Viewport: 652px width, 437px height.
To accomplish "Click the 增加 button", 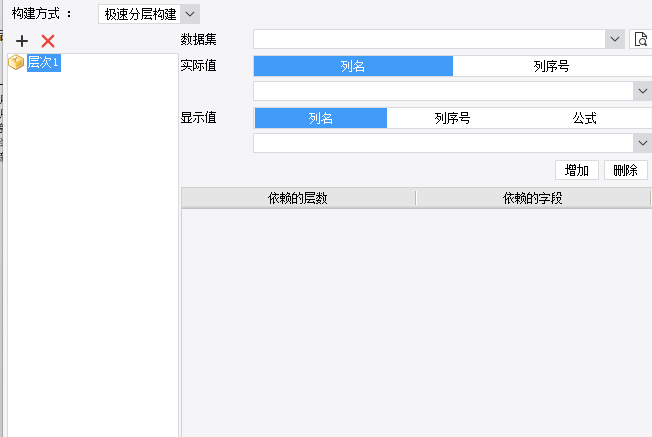I will tap(577, 170).
